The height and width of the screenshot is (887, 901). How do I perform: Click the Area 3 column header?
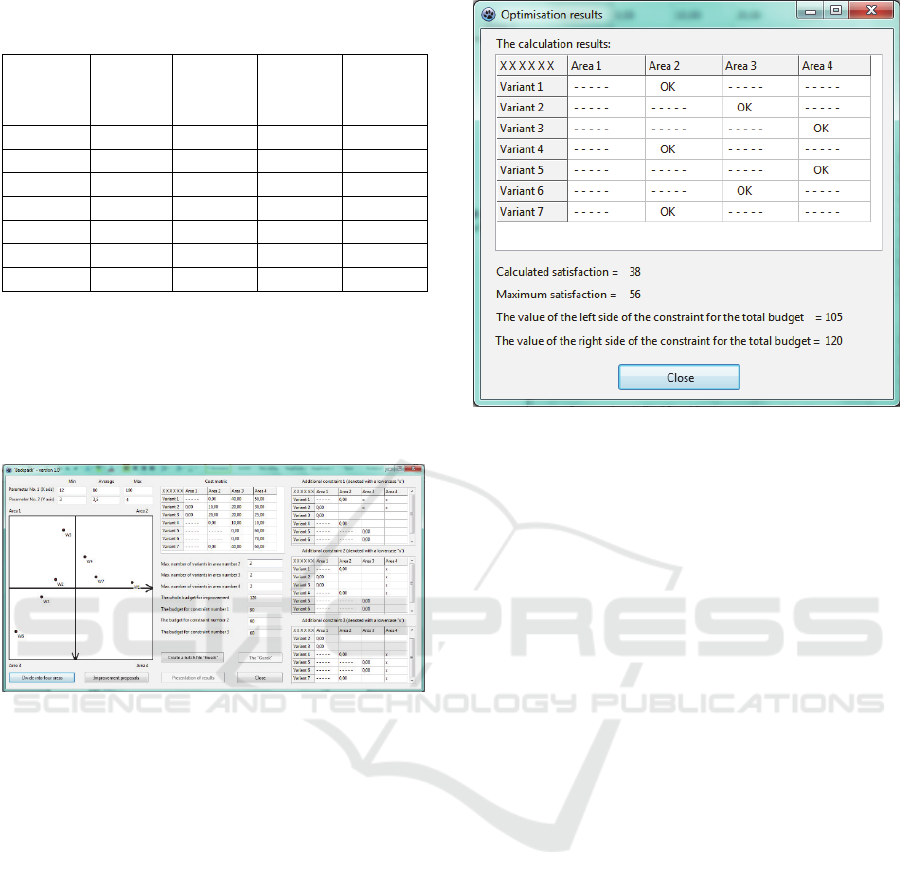760,66
